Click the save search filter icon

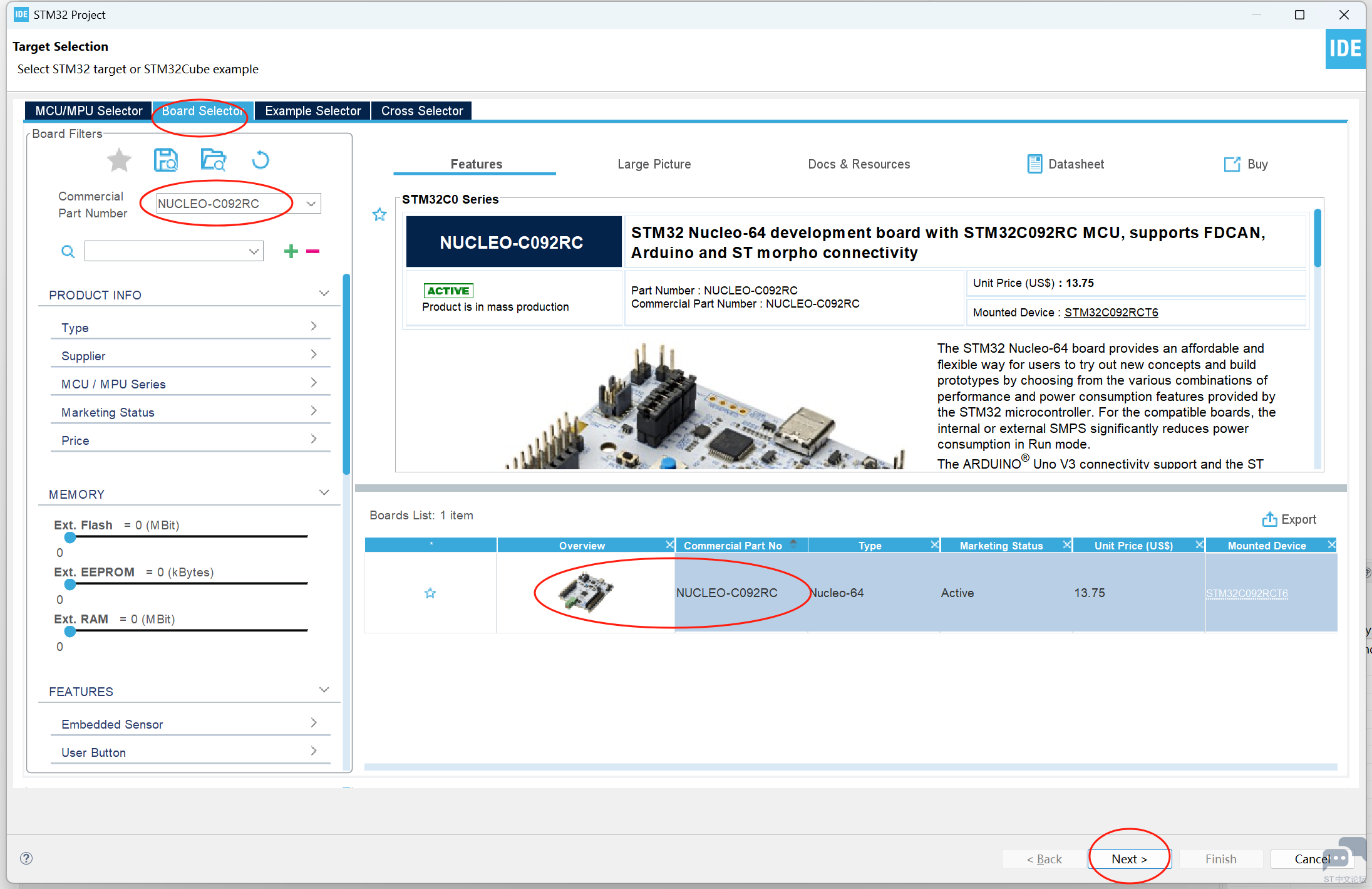(x=166, y=160)
